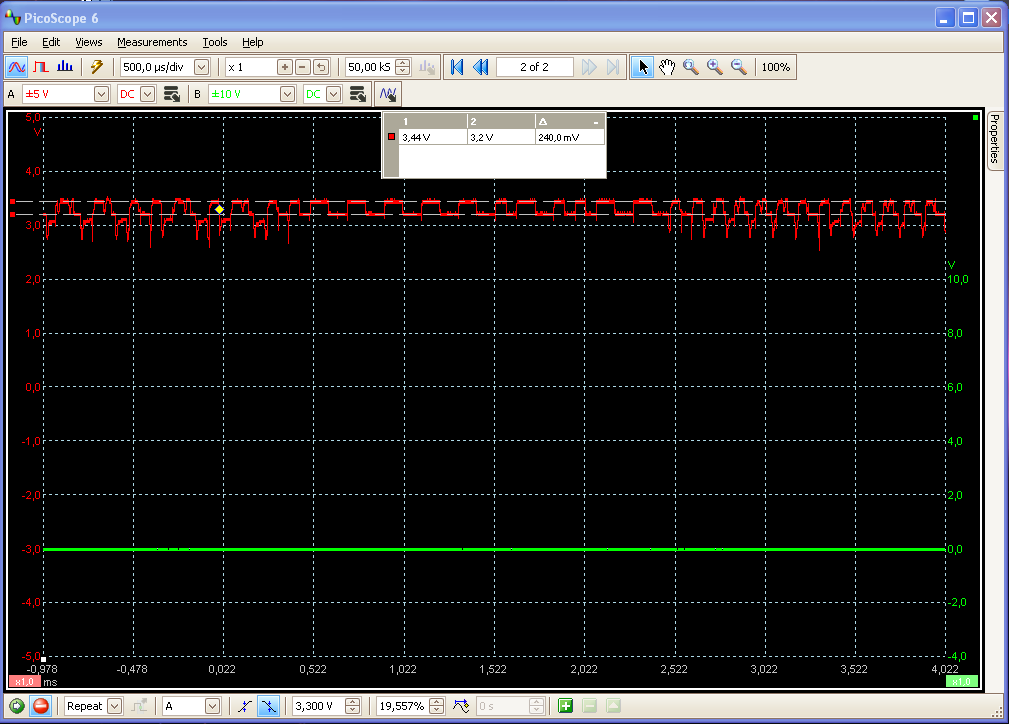Toggle falling edge trigger
This screenshot has height=724, width=1009.
[268, 706]
